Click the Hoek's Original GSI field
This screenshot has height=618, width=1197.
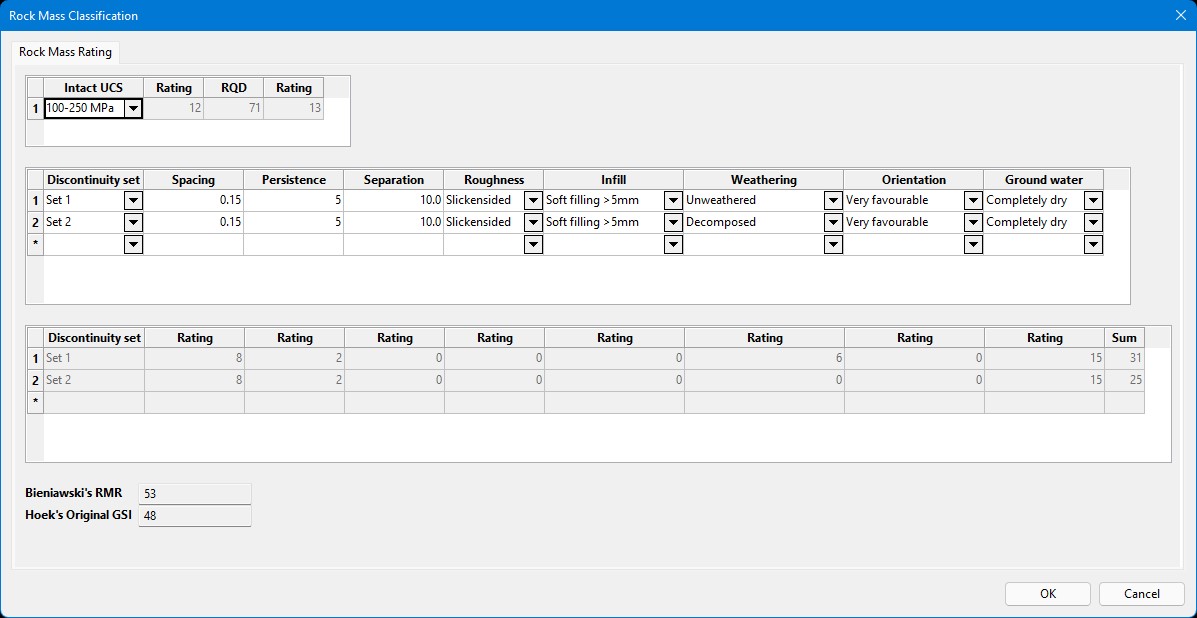pyautogui.click(x=194, y=515)
